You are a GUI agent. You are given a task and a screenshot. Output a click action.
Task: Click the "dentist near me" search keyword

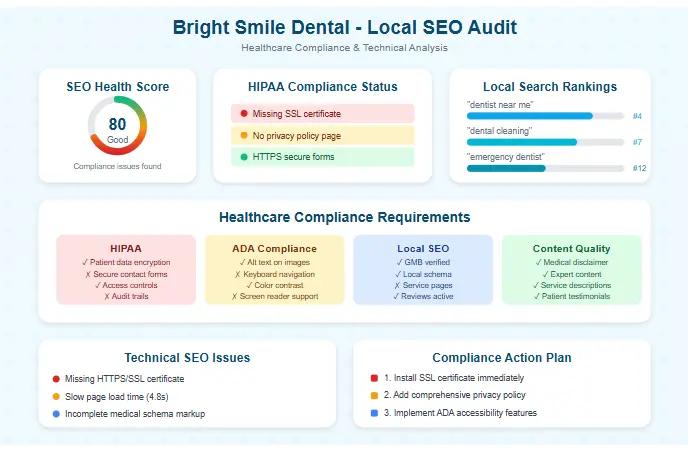tap(500, 104)
